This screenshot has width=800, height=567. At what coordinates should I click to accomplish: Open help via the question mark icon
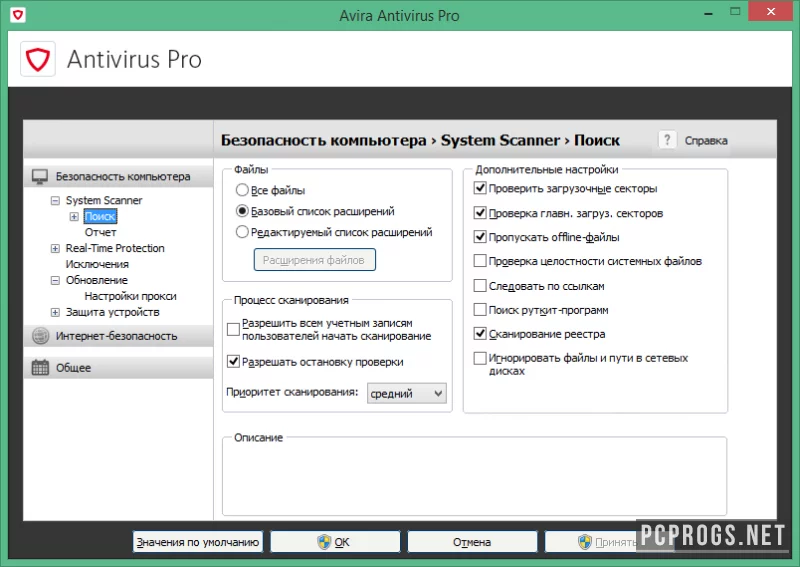tap(667, 139)
